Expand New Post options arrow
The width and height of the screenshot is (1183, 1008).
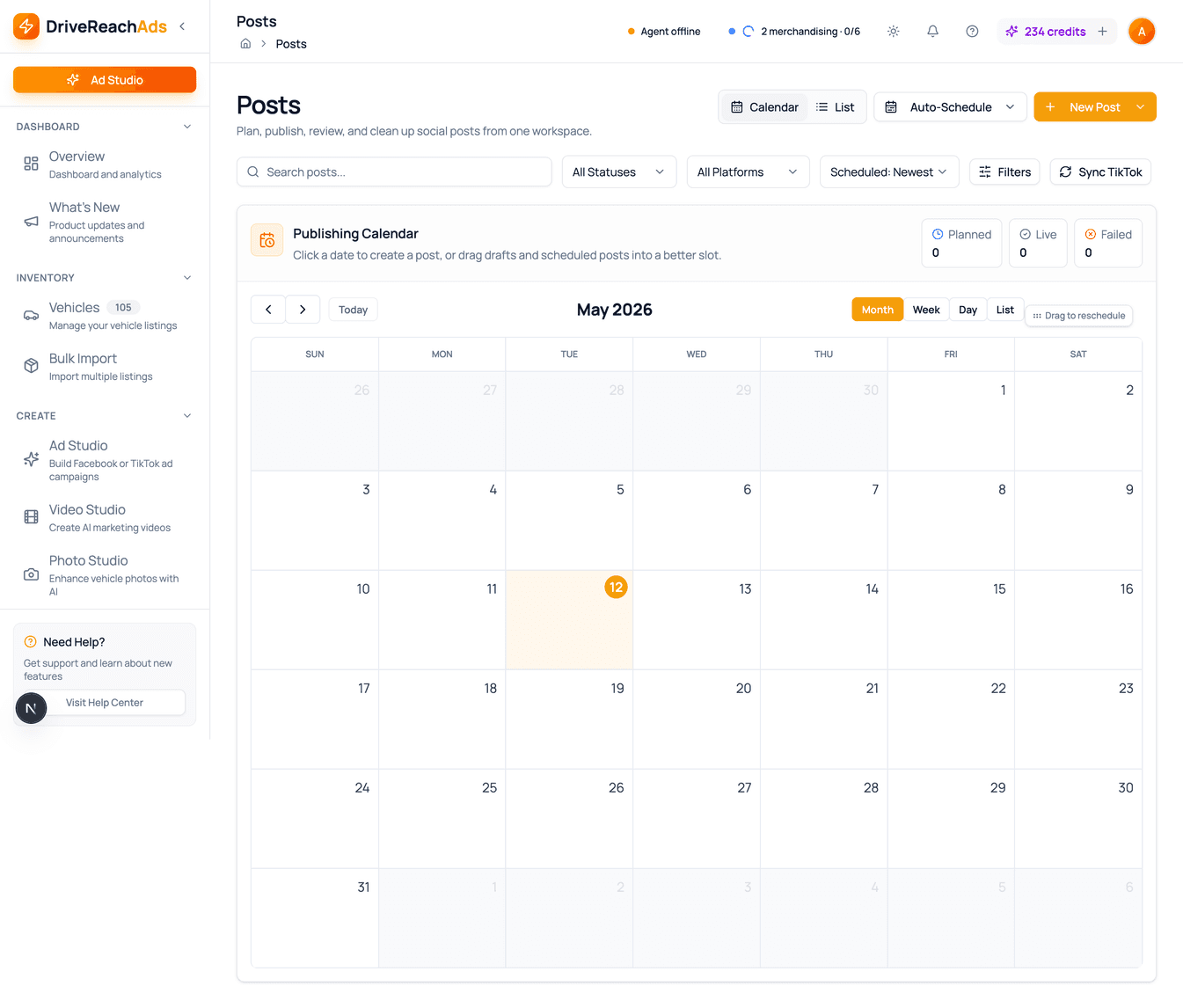point(1141,107)
